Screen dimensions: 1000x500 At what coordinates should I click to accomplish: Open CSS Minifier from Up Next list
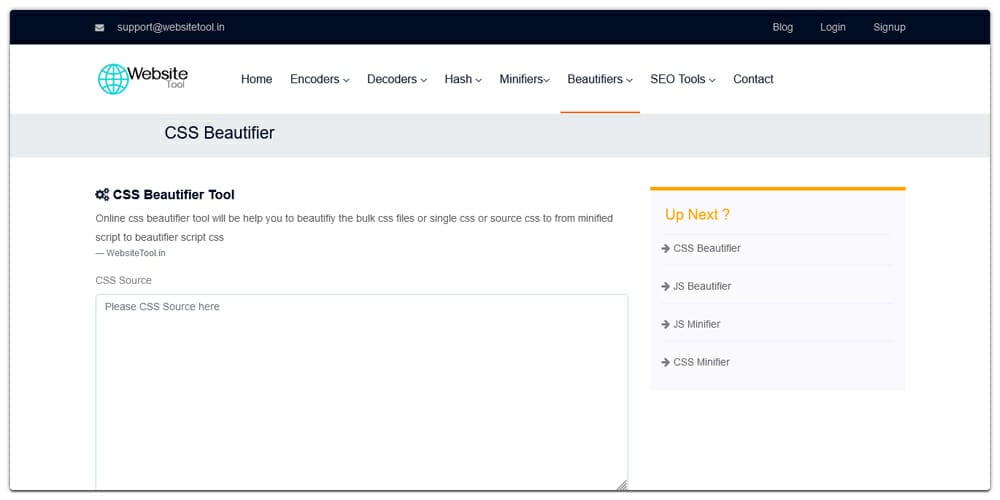702,362
